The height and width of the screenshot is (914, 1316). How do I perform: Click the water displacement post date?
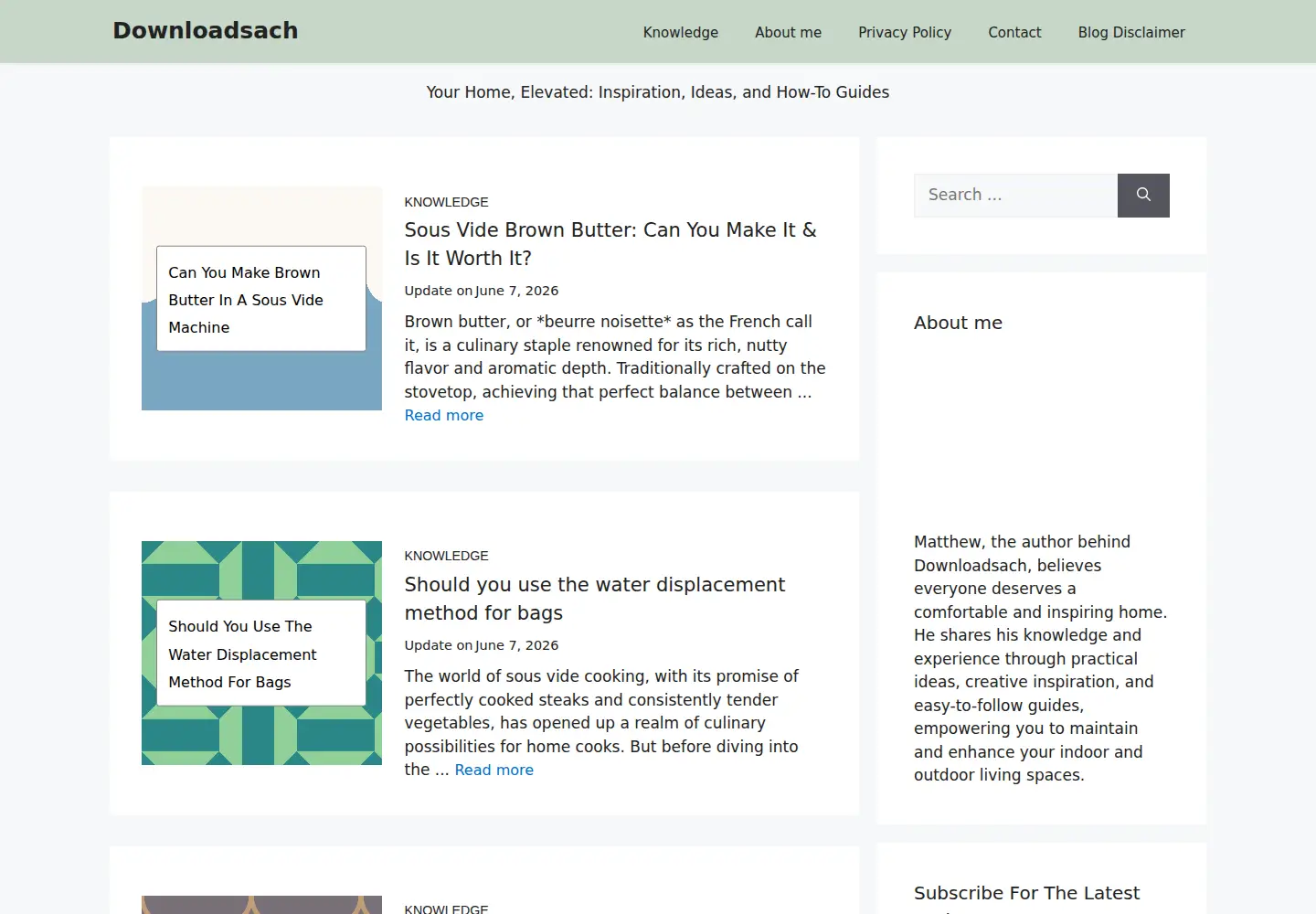517,645
